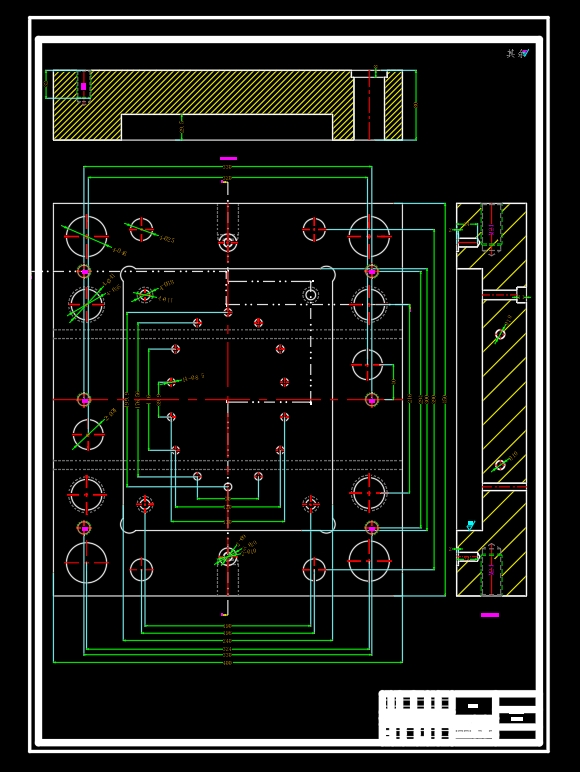Pick the large guide hole circle at top-left corner
580x772 pixels.
click(87, 236)
